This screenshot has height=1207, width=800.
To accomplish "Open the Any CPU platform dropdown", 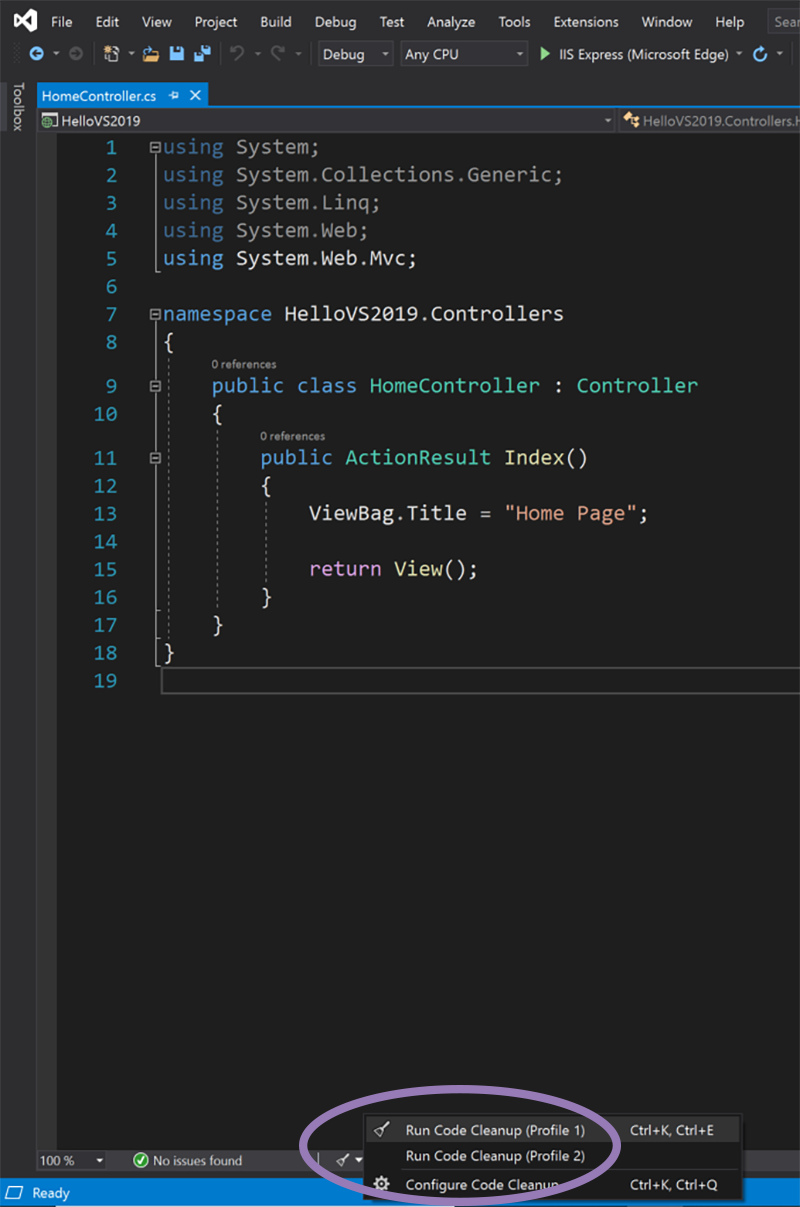I will click(x=464, y=55).
